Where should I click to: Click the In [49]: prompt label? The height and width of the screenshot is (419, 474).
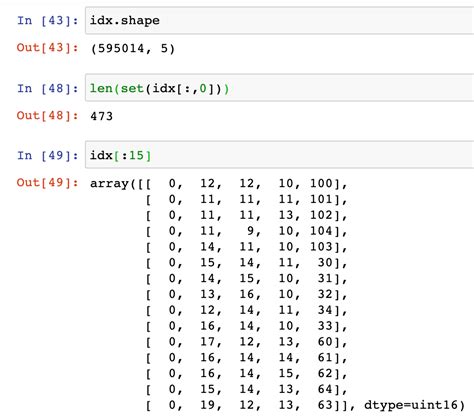click(48, 156)
